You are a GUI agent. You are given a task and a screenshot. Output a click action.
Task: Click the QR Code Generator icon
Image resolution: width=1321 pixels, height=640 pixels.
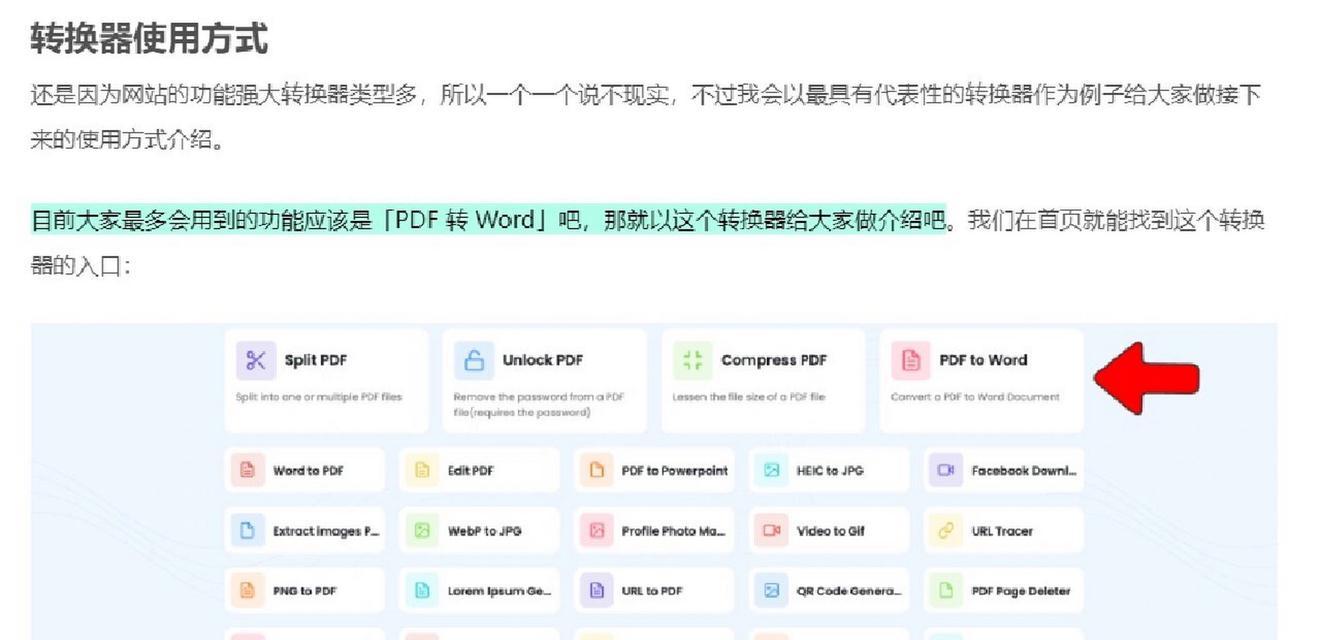click(772, 590)
